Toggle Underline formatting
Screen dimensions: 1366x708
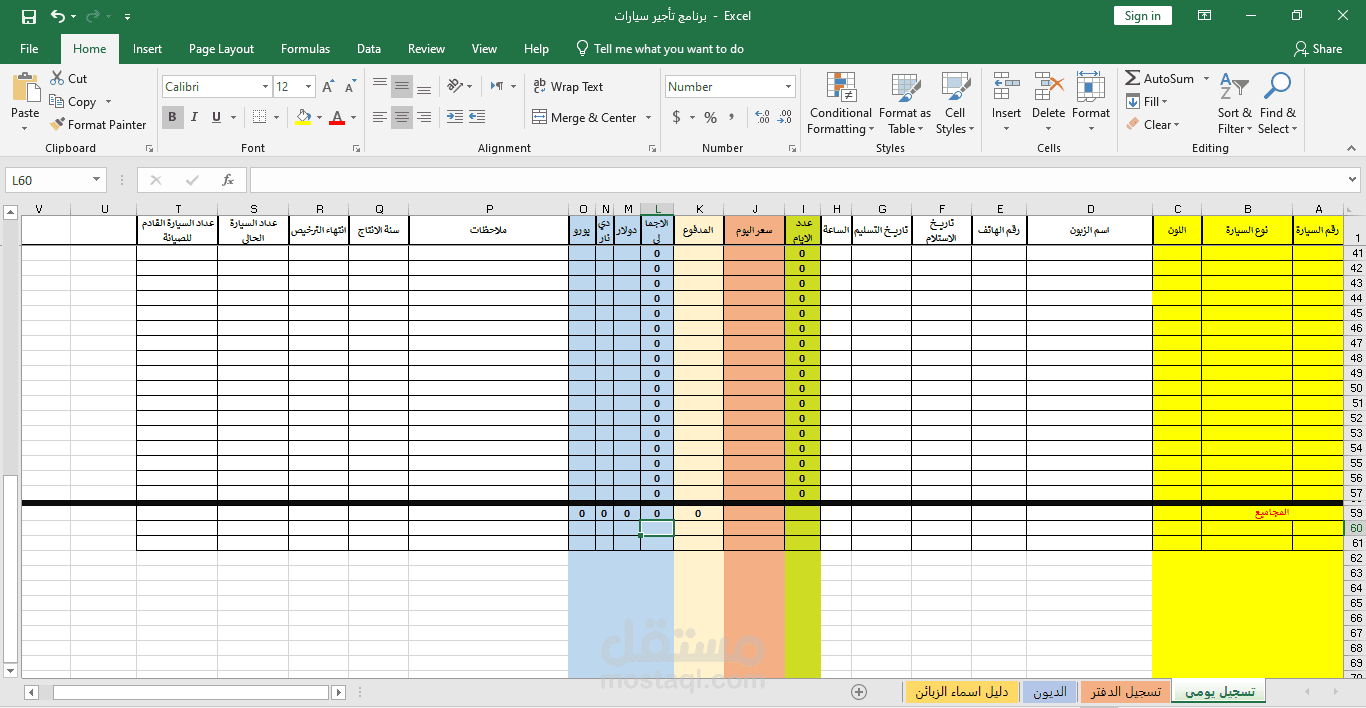click(x=216, y=117)
